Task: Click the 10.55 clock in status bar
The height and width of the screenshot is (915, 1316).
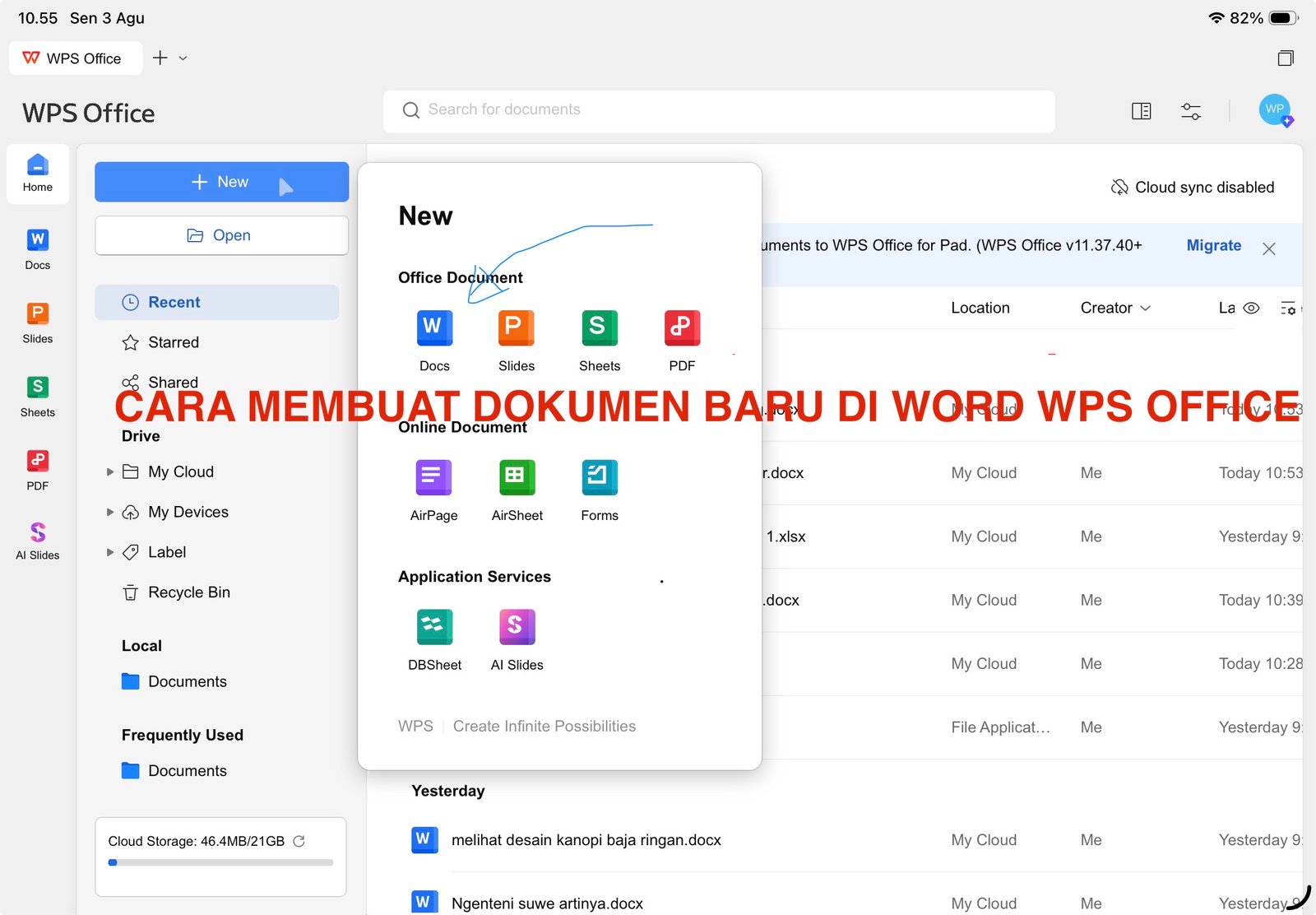Action: click(x=38, y=18)
